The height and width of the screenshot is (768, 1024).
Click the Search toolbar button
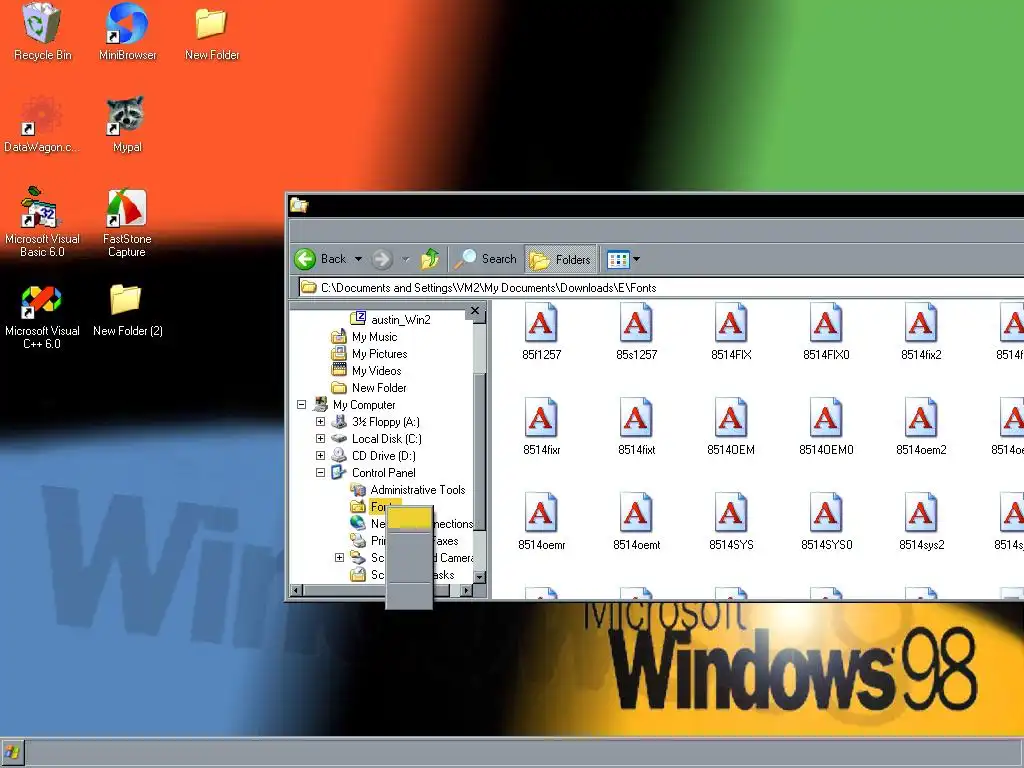tap(485, 259)
